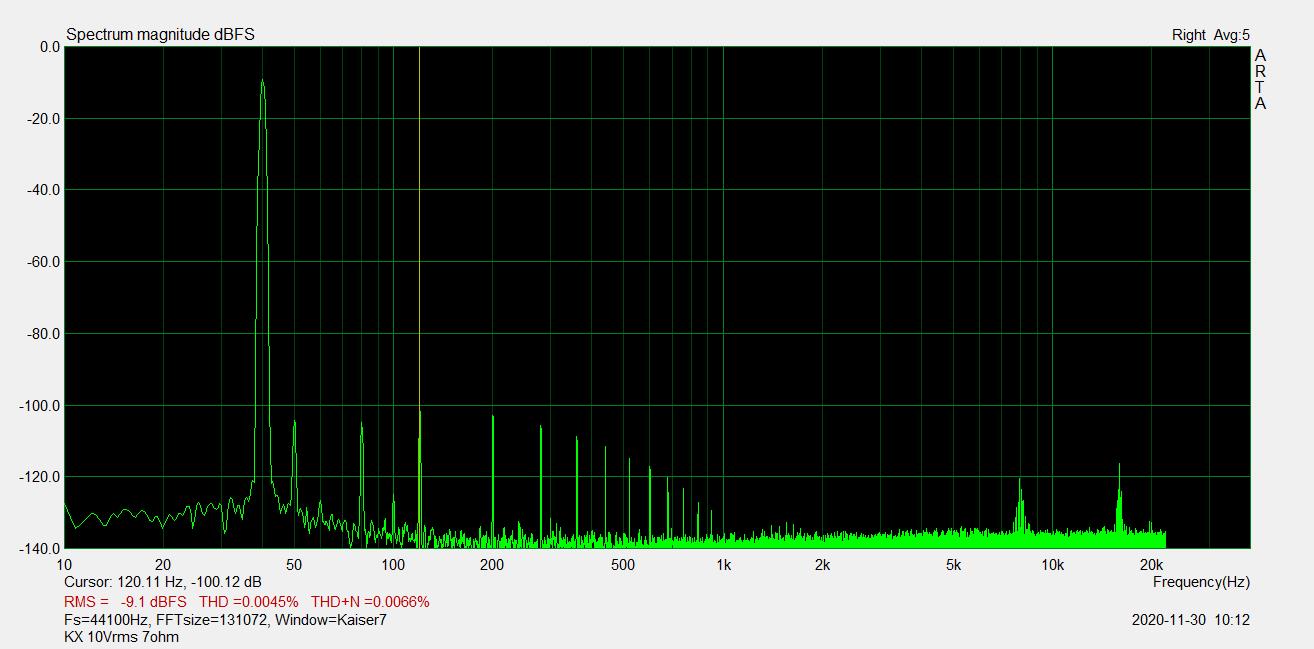The width and height of the screenshot is (1314, 649).
Task: Click the '20k' frequency axis label
Action: pyautogui.click(x=1151, y=565)
